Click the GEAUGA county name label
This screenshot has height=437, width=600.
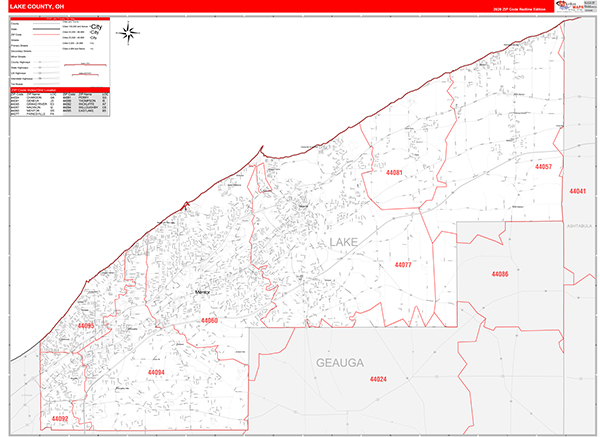click(x=340, y=363)
